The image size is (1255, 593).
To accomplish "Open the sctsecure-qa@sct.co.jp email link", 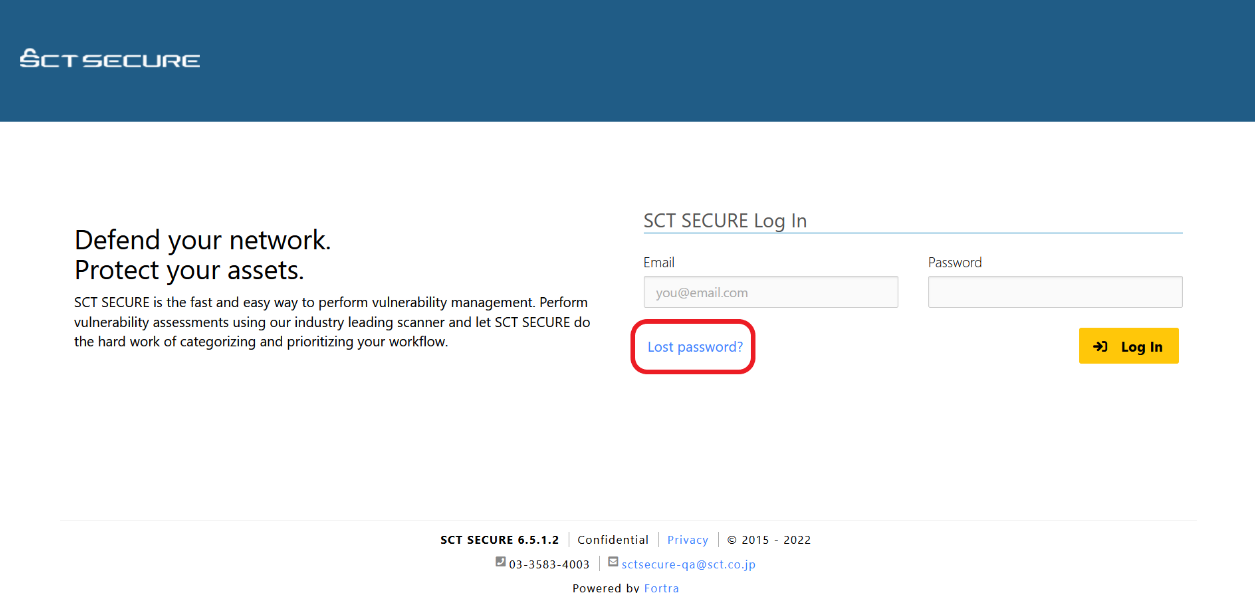I will click(688, 564).
